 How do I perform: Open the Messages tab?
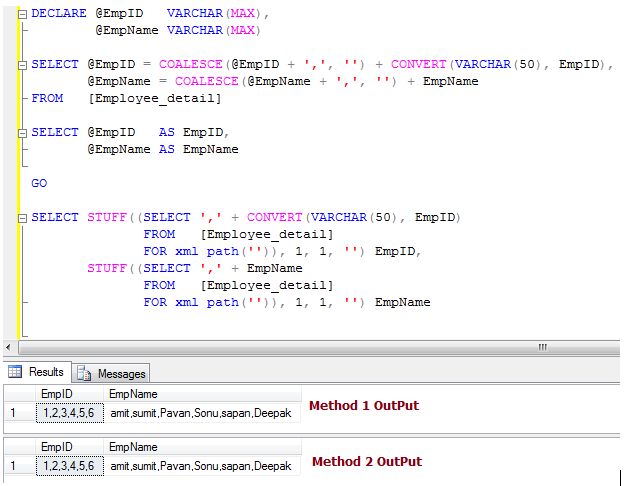tap(111, 373)
